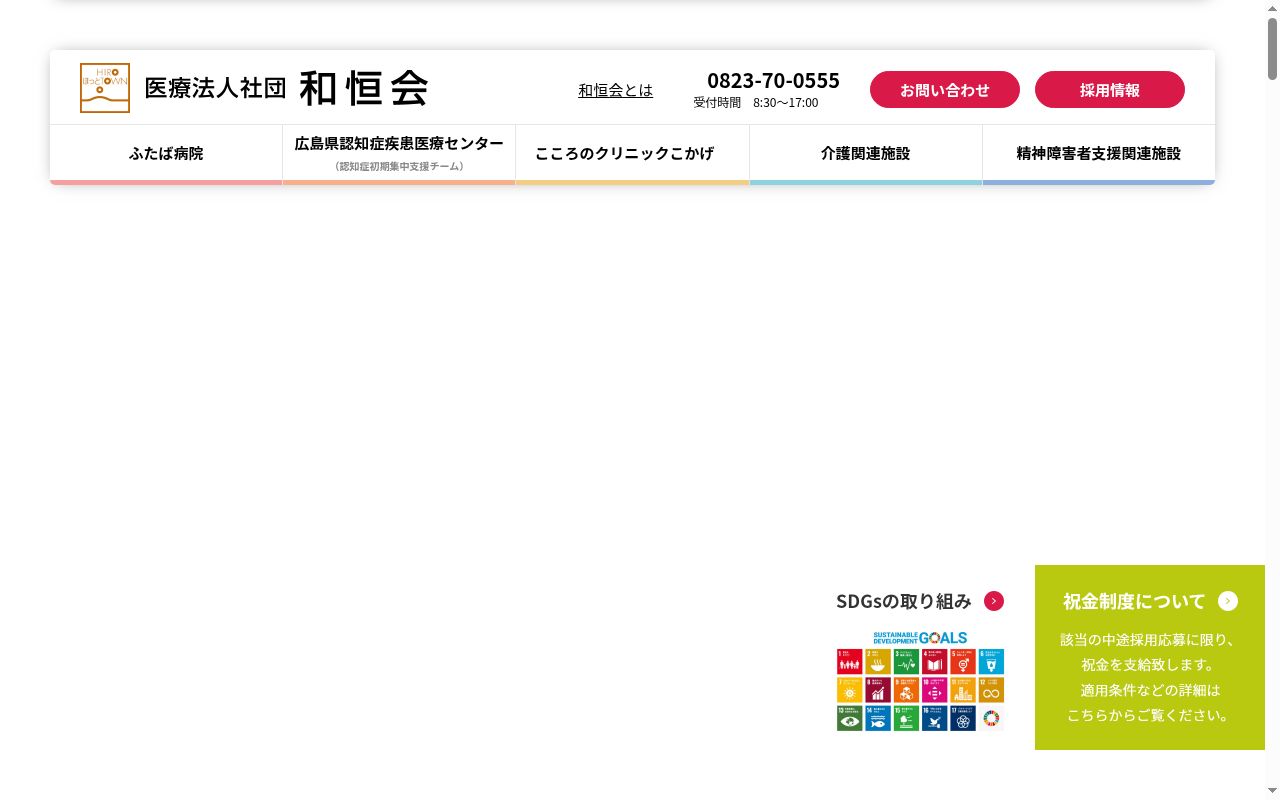
Task: Click phone number 0823-70-0555
Action: [773, 80]
